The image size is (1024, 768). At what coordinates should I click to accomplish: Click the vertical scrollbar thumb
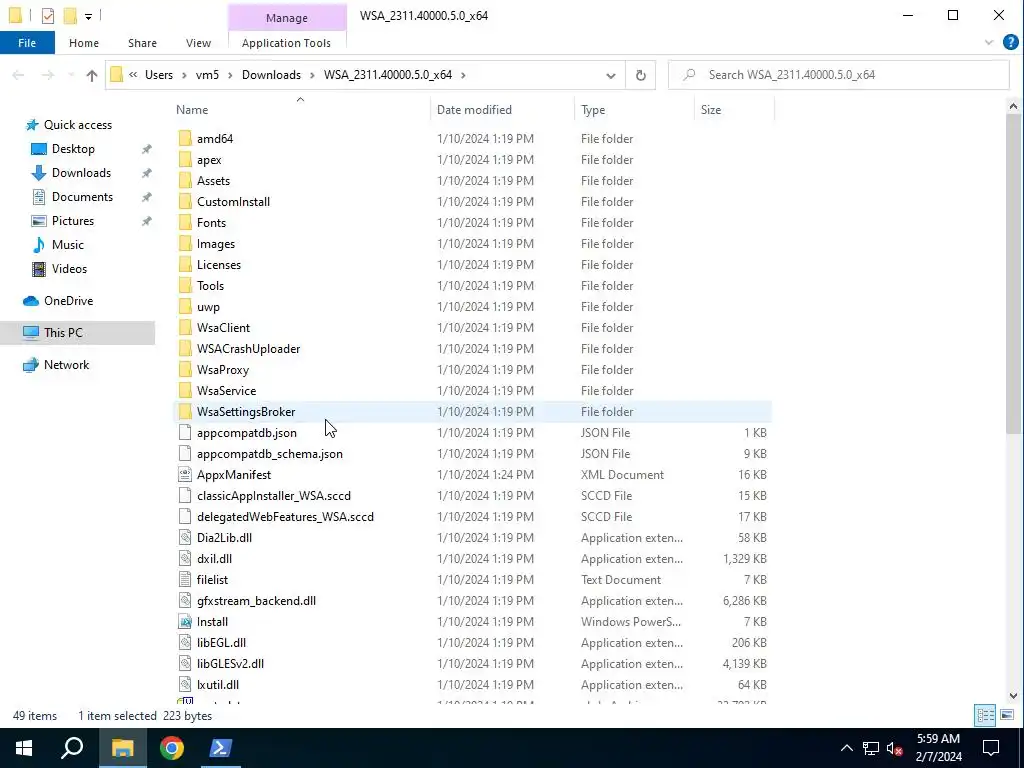coord(1013,274)
